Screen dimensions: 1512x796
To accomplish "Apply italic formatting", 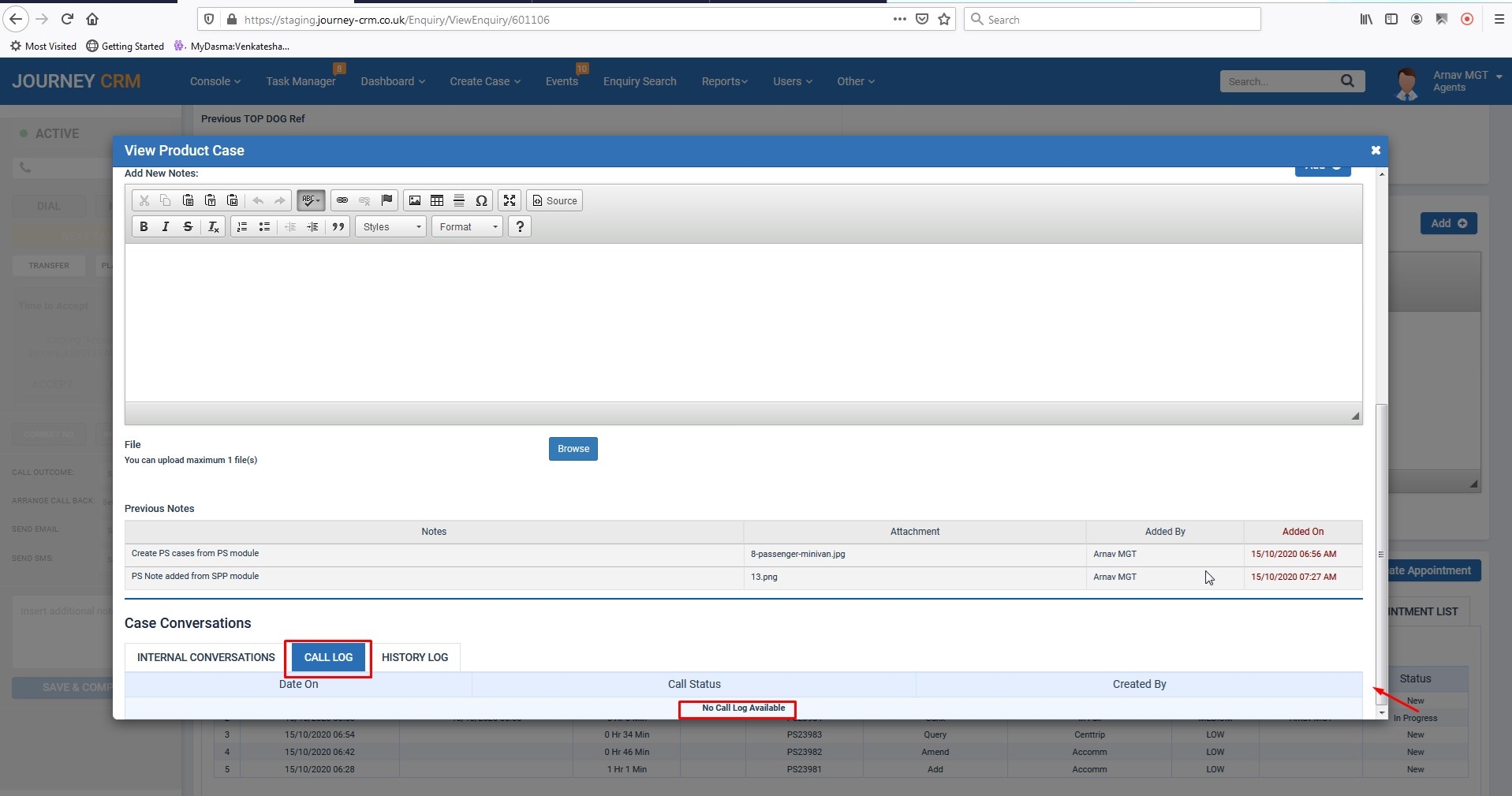I will [166, 226].
